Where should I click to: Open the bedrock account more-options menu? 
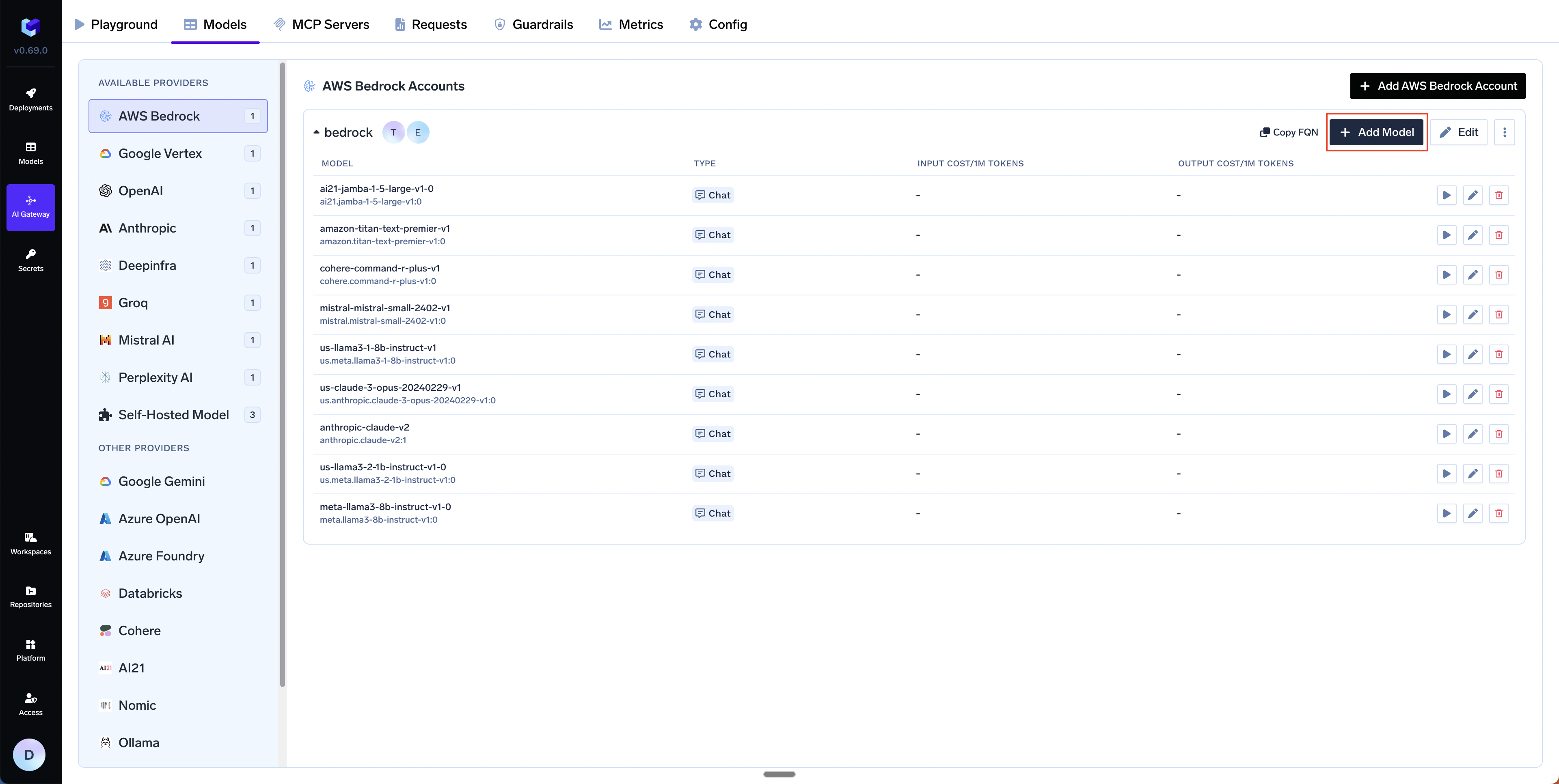1504,132
